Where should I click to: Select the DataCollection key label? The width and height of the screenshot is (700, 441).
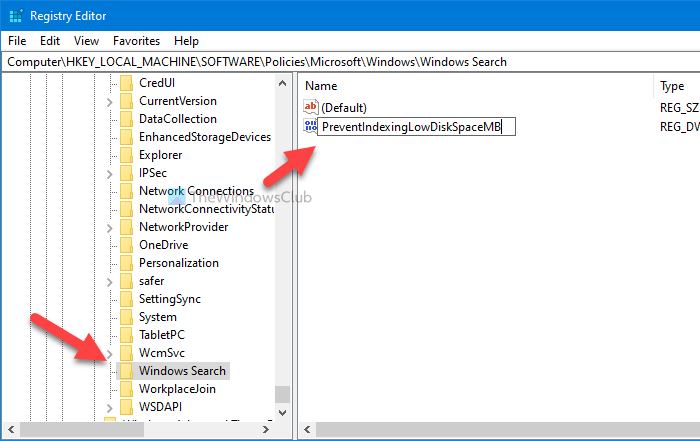pyautogui.click(x=178, y=119)
